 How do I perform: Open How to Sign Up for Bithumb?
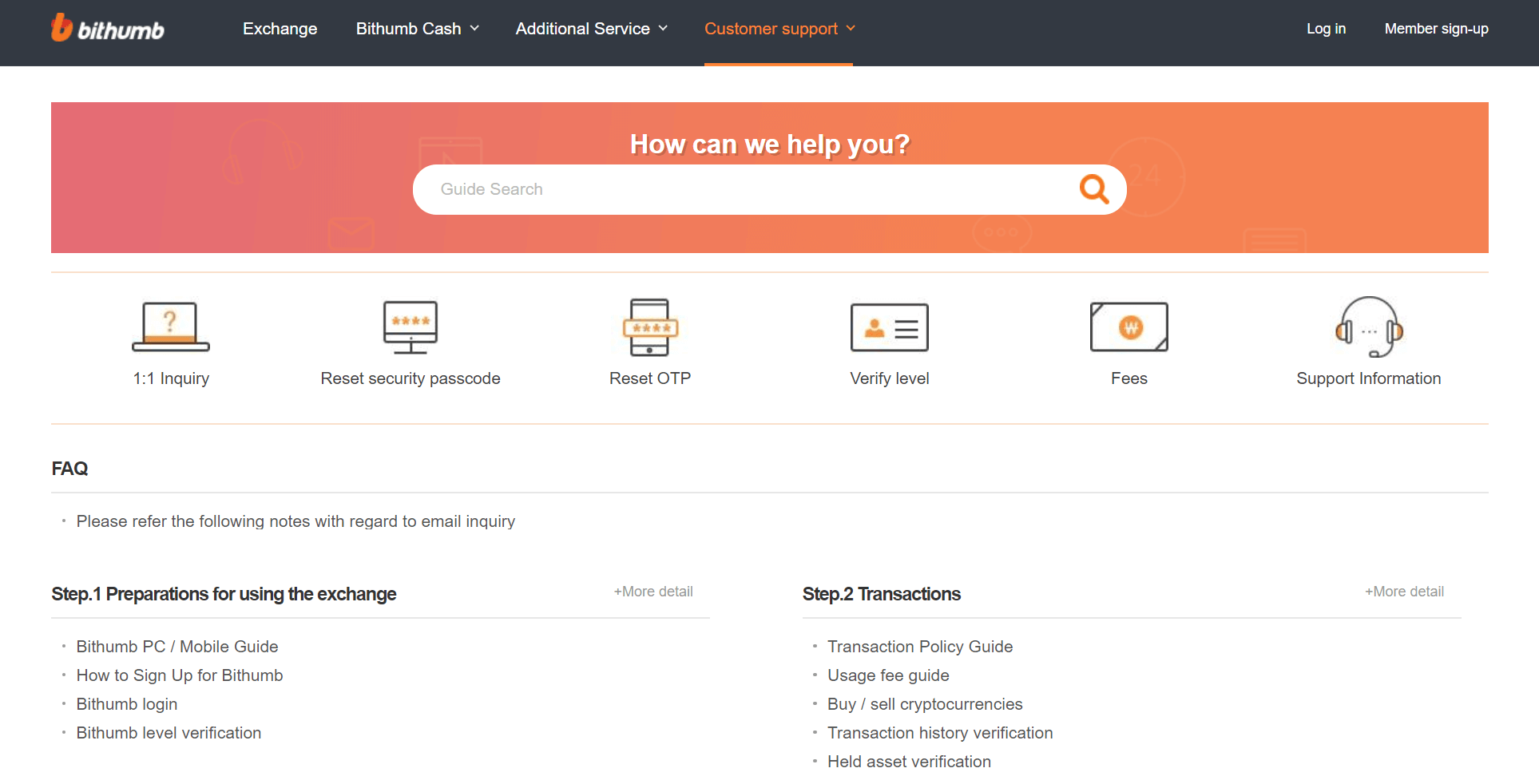click(x=180, y=675)
